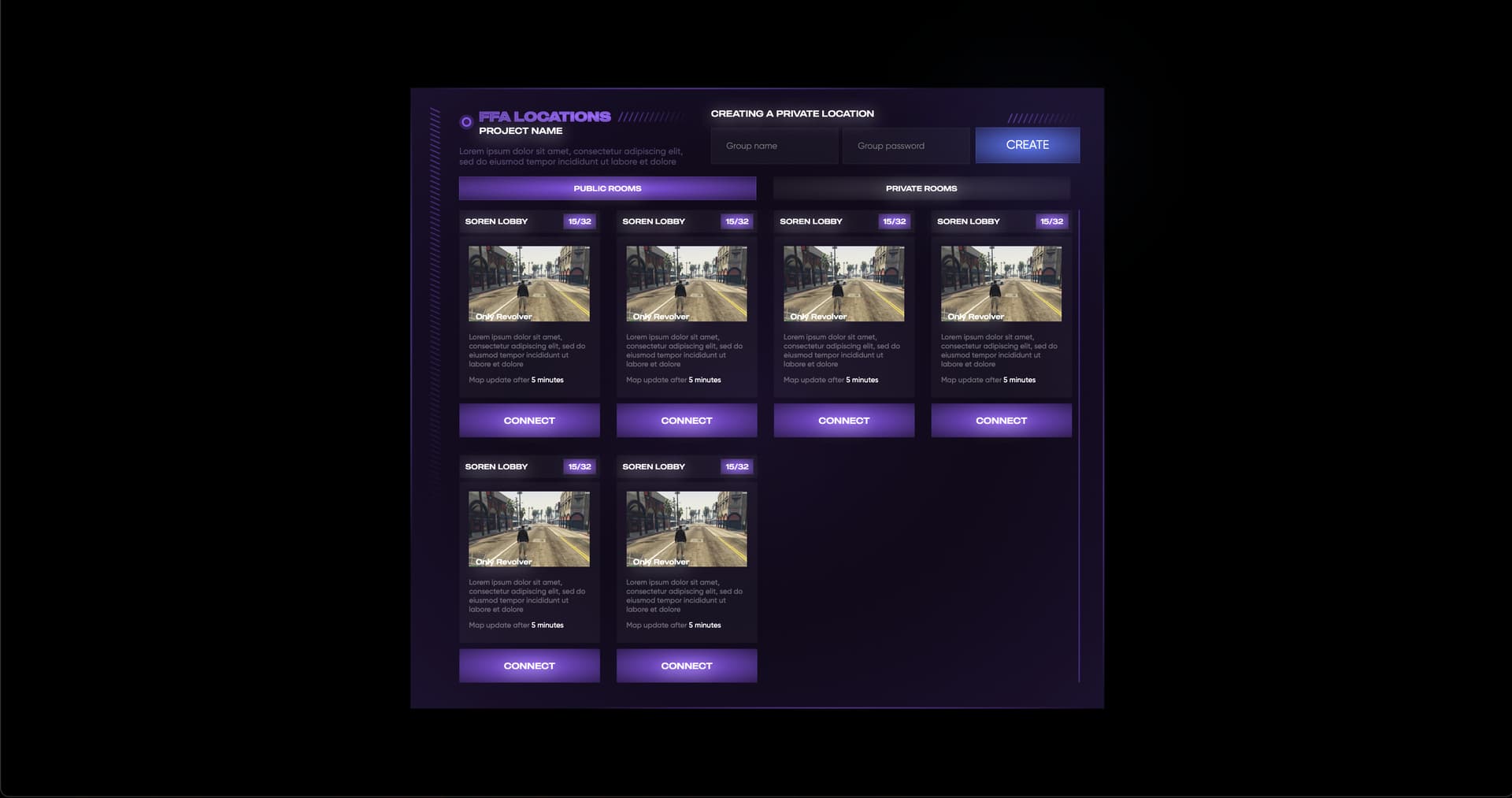Hit the CREATE button
This screenshot has height=798, width=1512.
click(x=1028, y=145)
